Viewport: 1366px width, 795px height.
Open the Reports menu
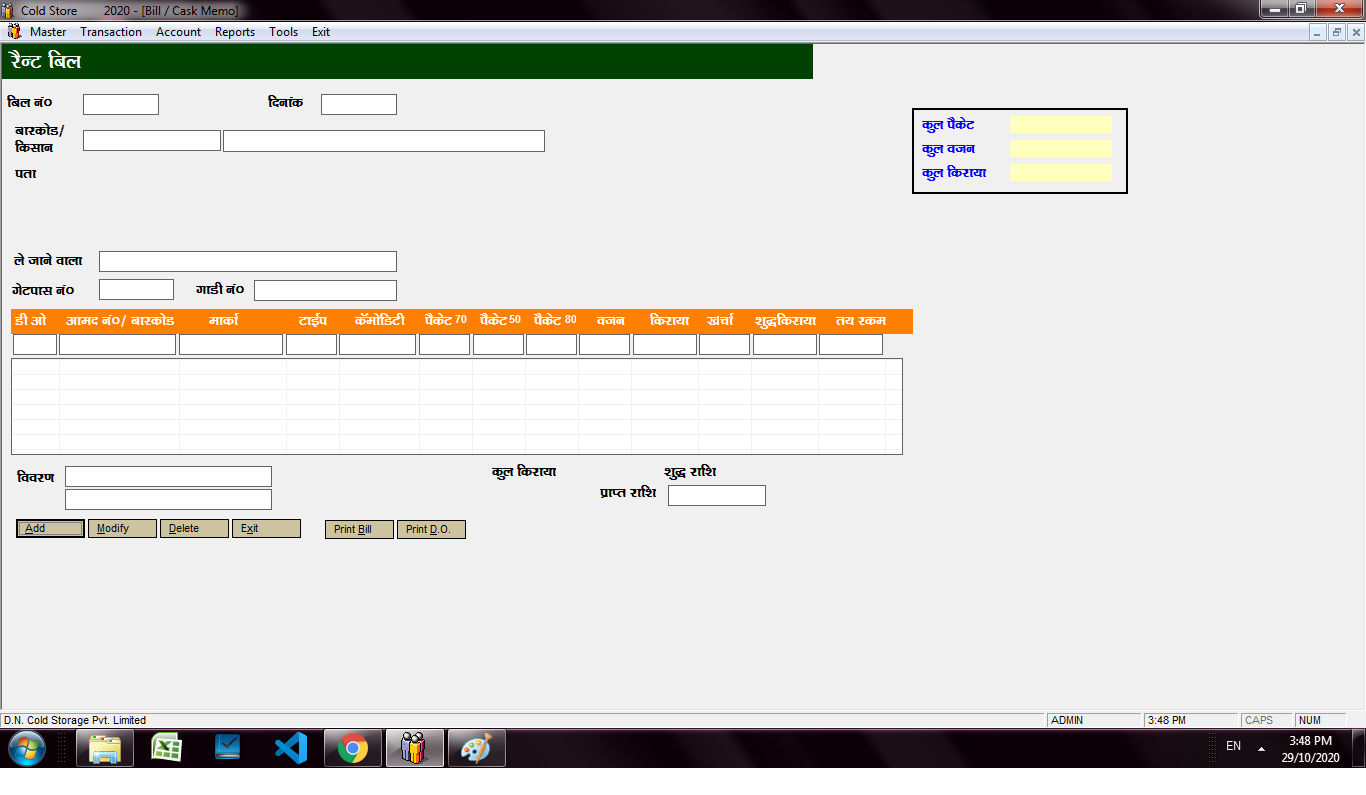point(235,32)
